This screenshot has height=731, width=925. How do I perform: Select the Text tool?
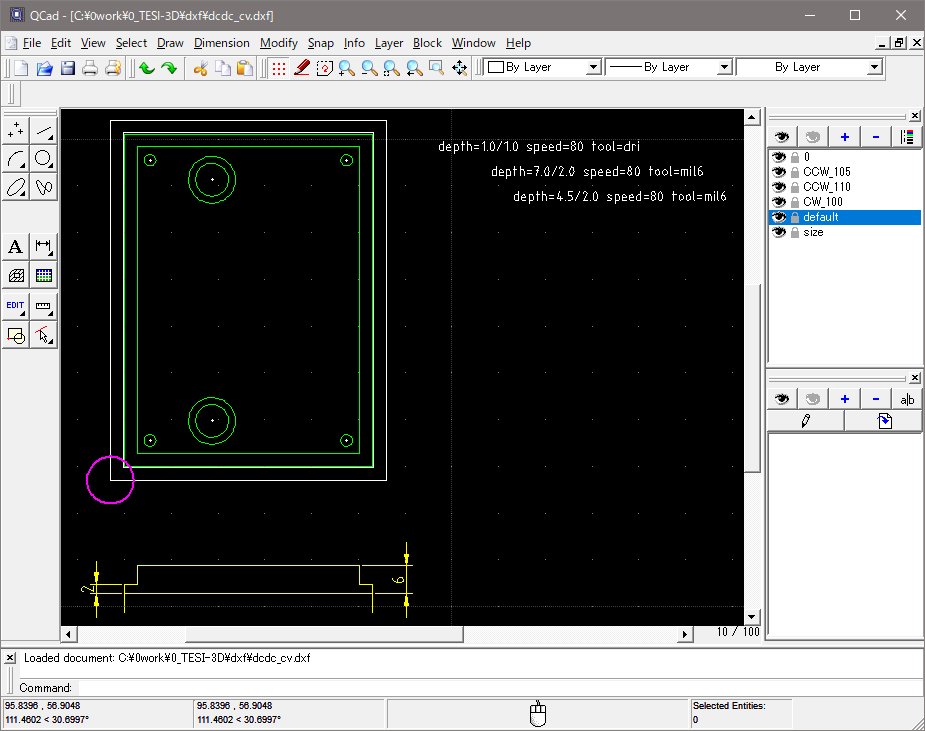tap(16, 247)
